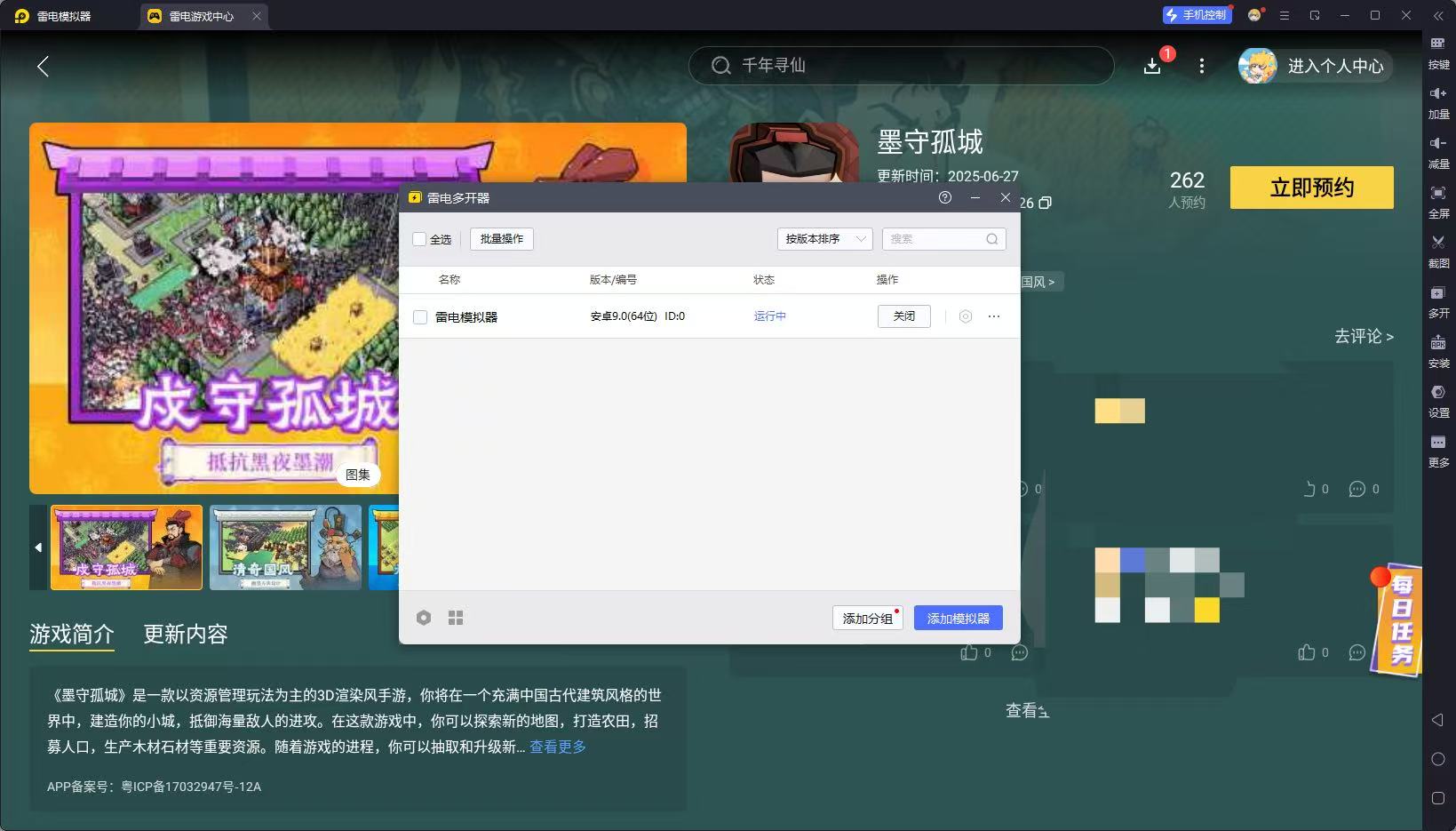Expand description via 查看更多 link
Image resolution: width=1456 pixels, height=831 pixels.
click(558, 747)
